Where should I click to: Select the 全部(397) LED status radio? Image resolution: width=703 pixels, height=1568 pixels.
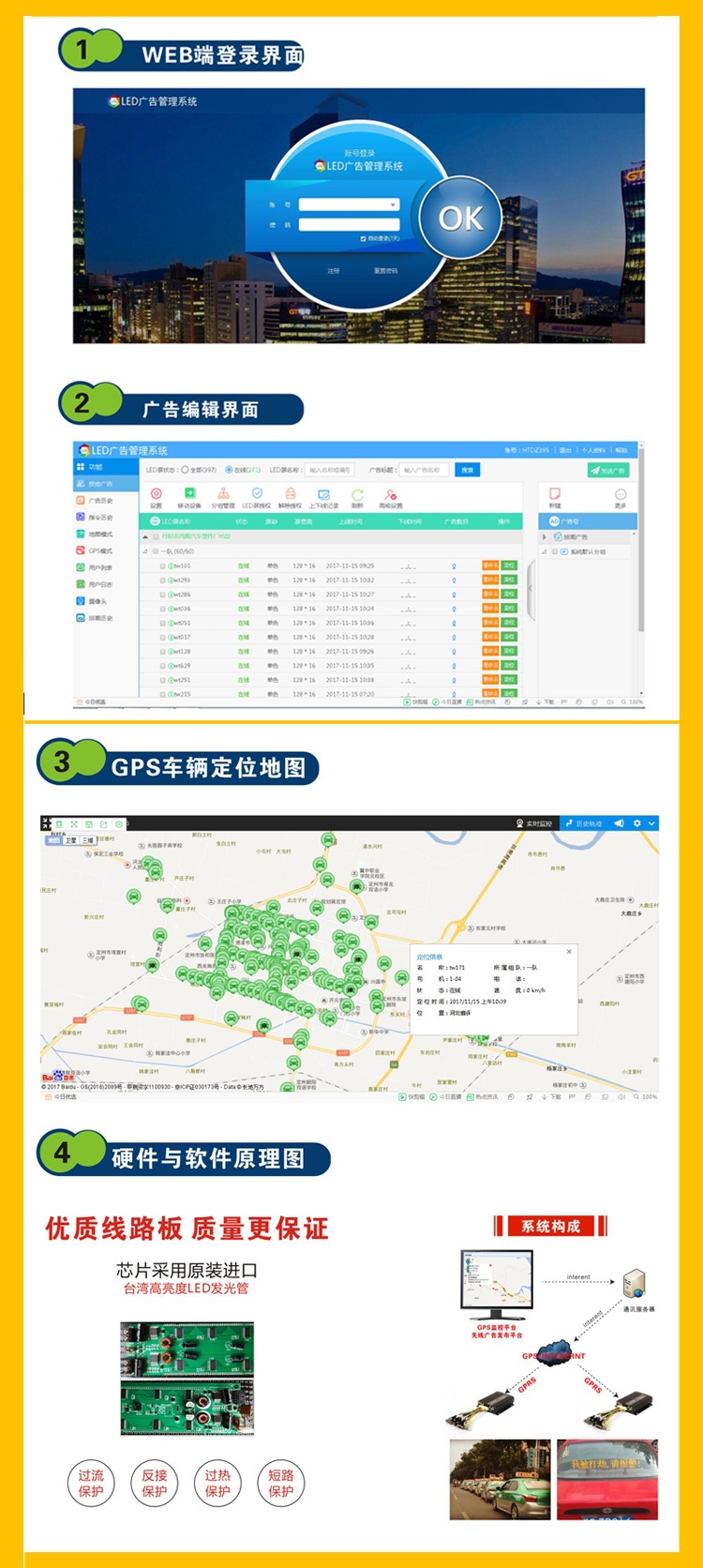point(185,470)
